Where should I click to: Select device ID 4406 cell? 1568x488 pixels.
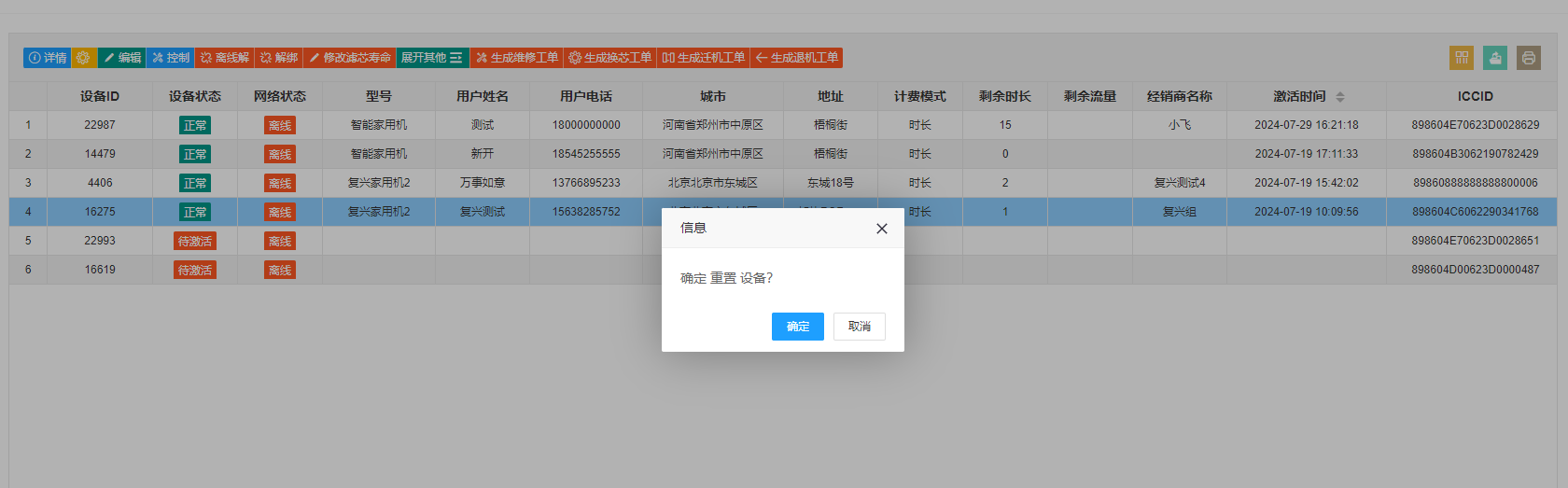100,183
